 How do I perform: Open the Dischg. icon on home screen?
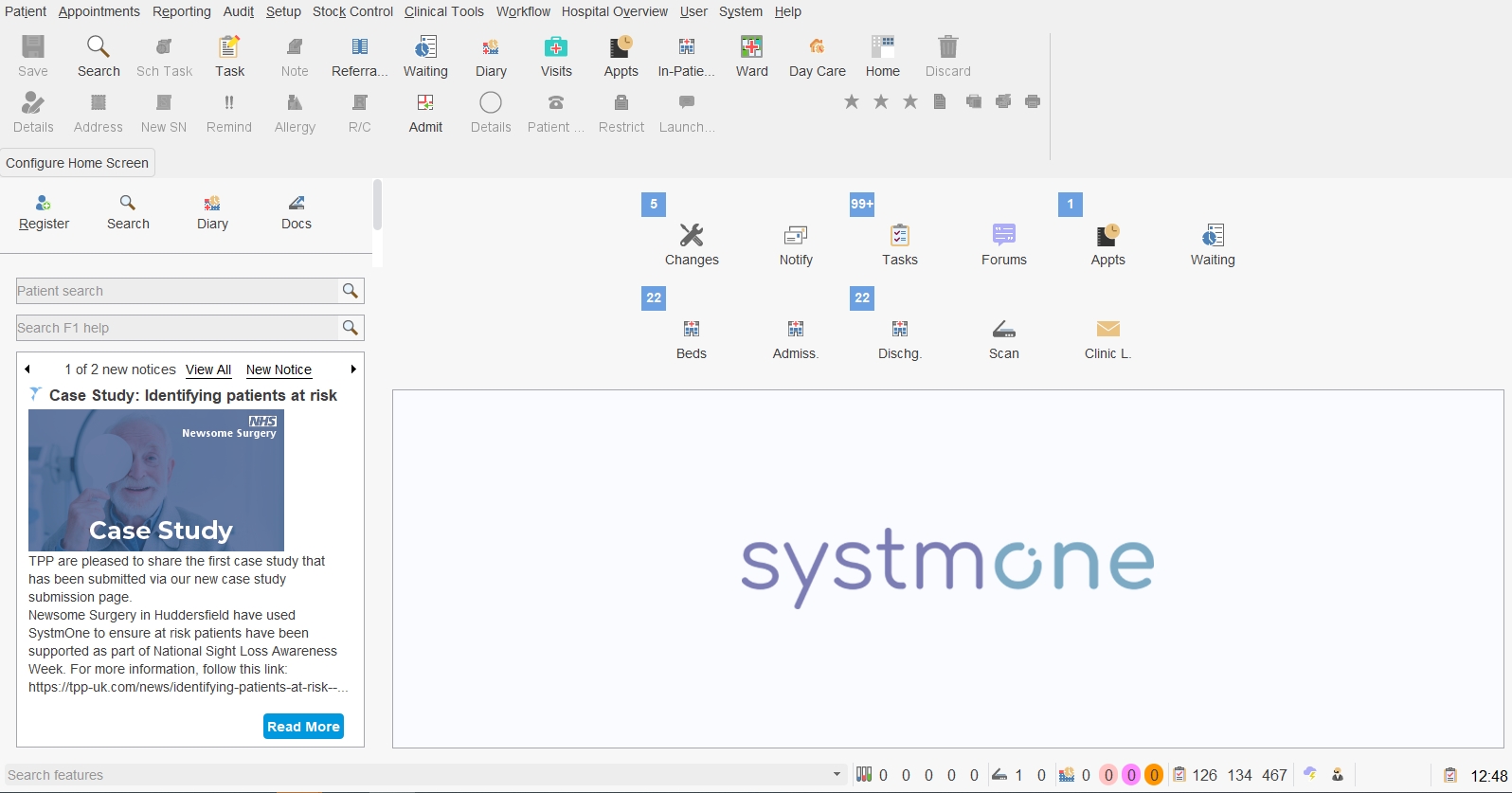point(900,338)
